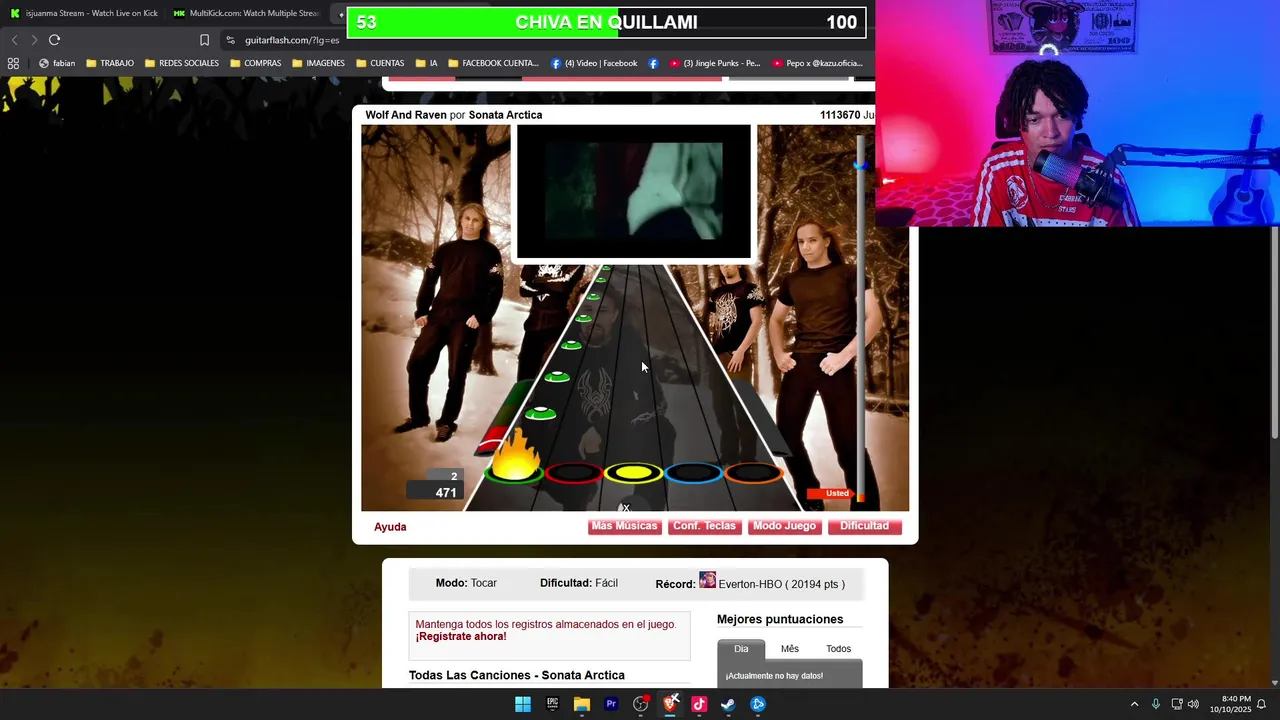Open the apps grid icon in bookmarks bar
Screen dimensions: 1280x720
(13, 63)
